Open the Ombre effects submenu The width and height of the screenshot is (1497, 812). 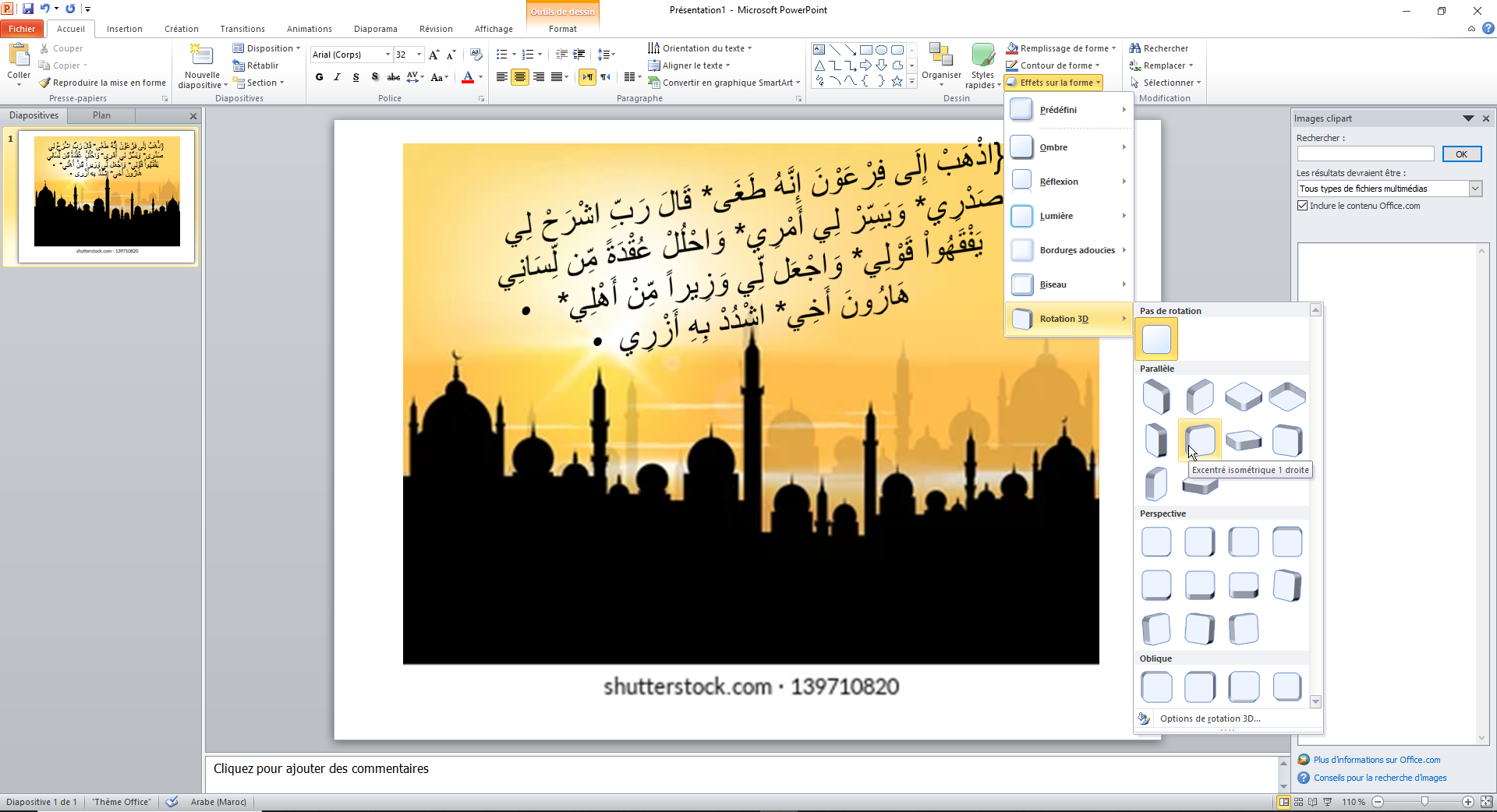coord(1069,147)
